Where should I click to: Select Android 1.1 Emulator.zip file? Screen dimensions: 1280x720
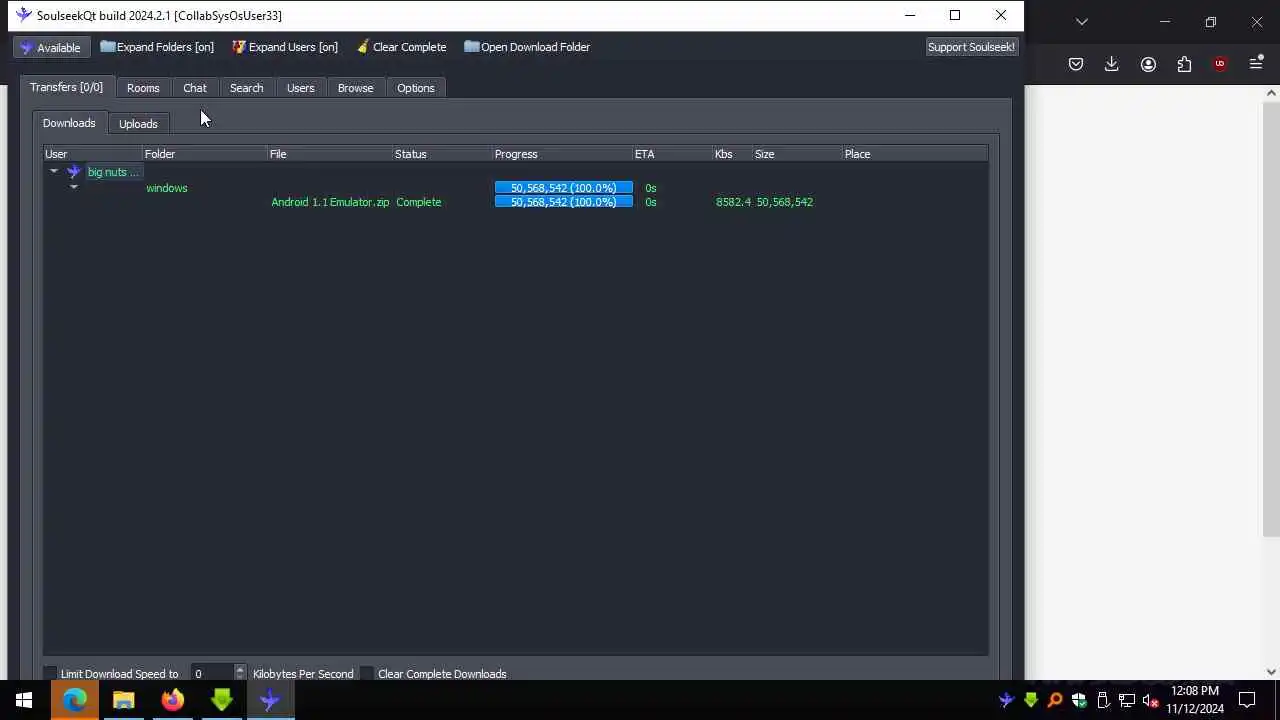pos(330,202)
